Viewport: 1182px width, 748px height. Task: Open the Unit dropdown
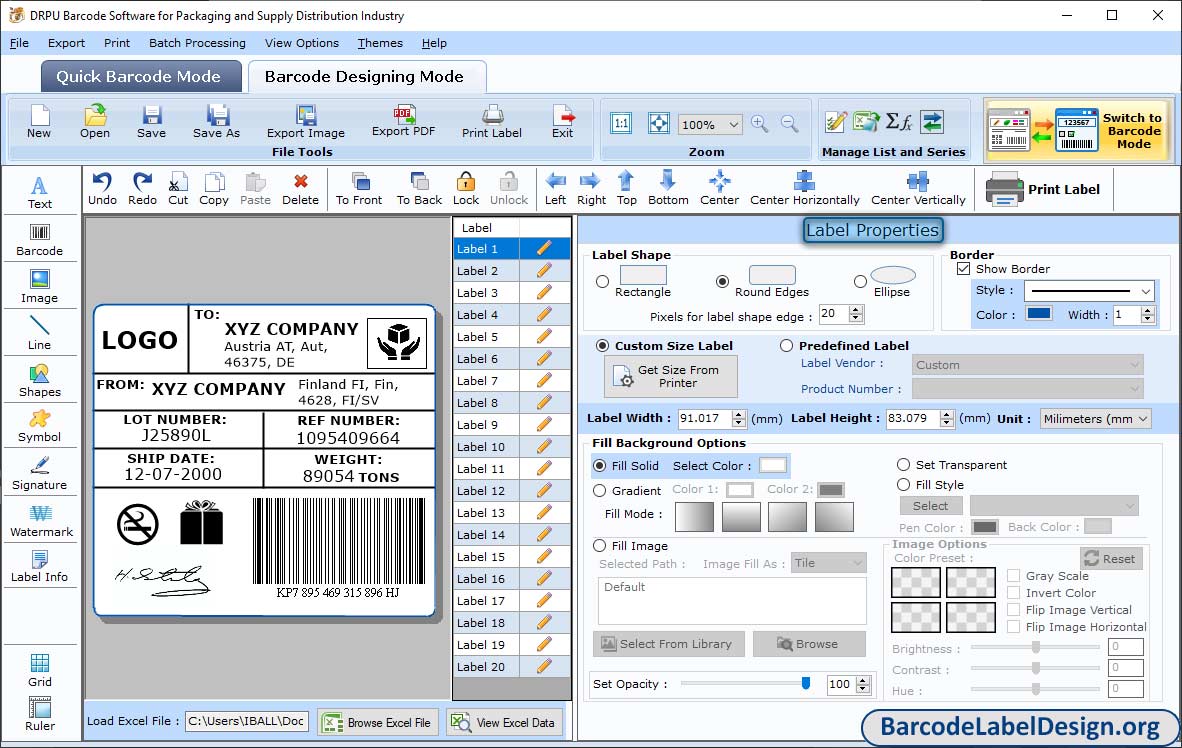(x=1143, y=418)
